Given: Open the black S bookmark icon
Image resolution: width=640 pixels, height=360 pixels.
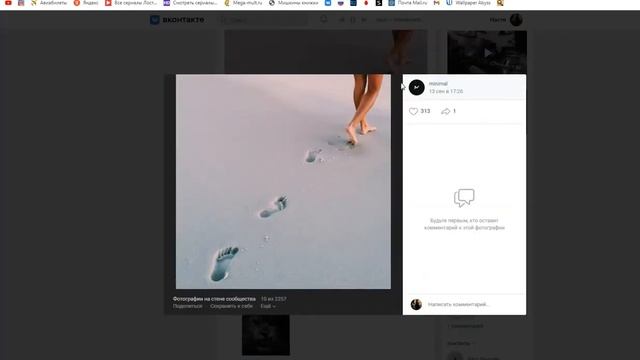Looking at the screenshot, I should tap(379, 3).
